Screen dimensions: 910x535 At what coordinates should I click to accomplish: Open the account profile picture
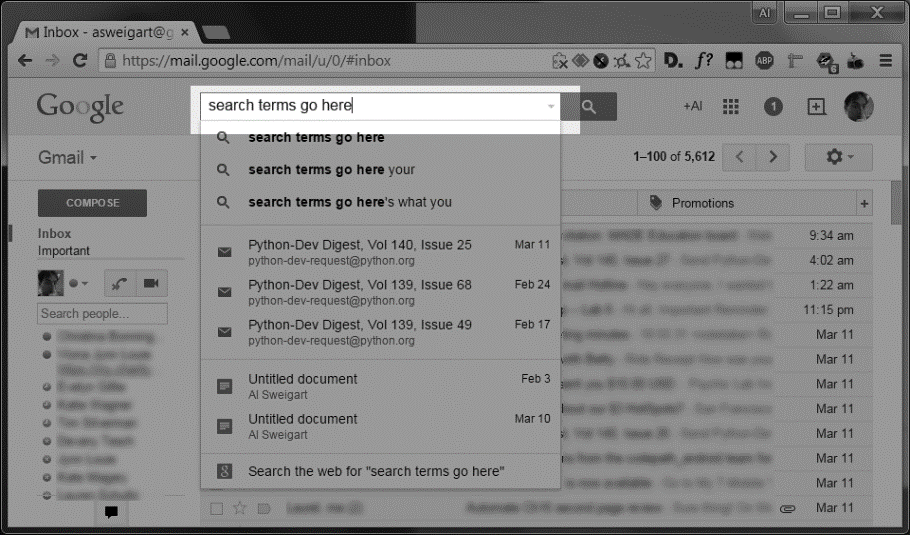pos(858,107)
